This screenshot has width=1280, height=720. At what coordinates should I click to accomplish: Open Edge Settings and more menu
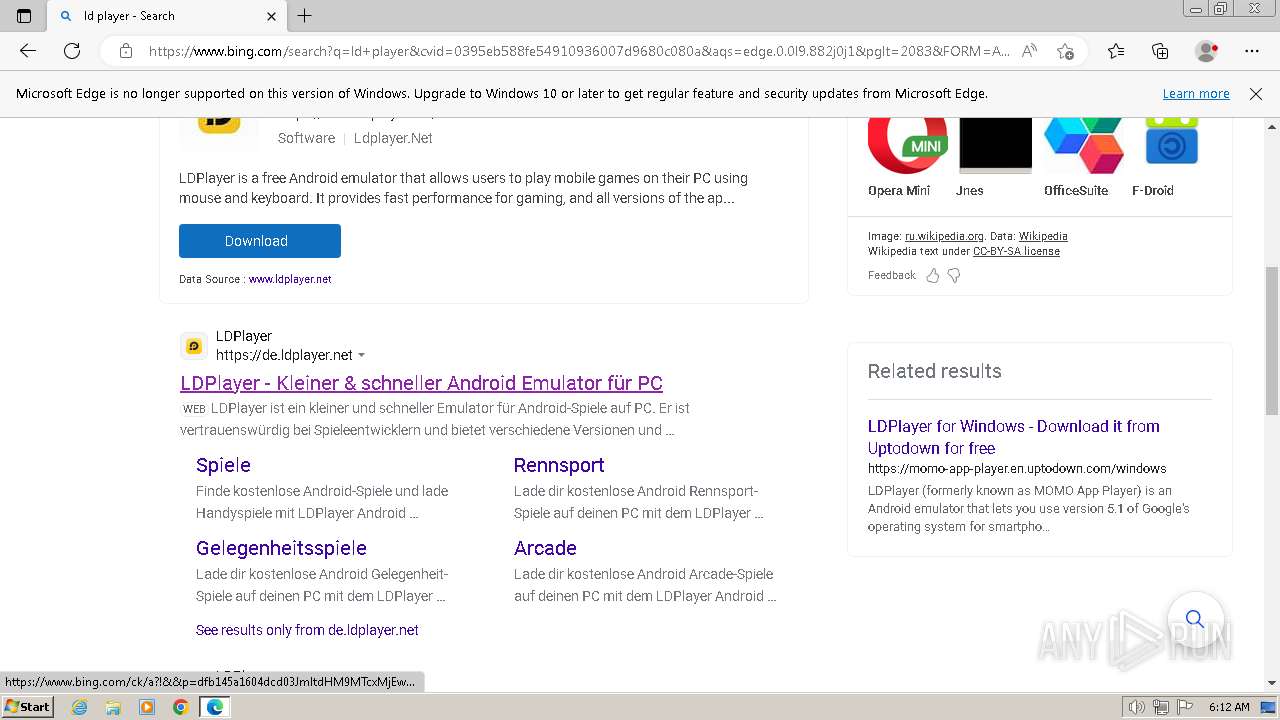[1252, 51]
